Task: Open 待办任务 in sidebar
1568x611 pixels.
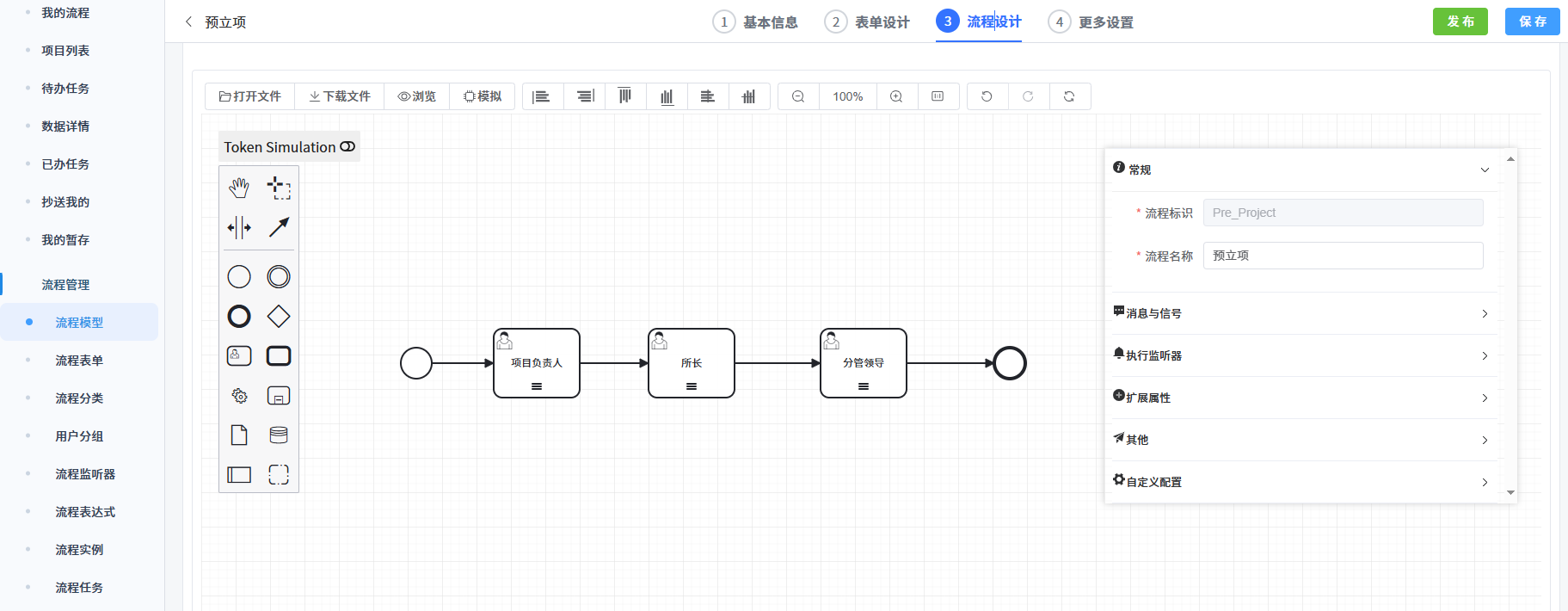Action: 65,89
